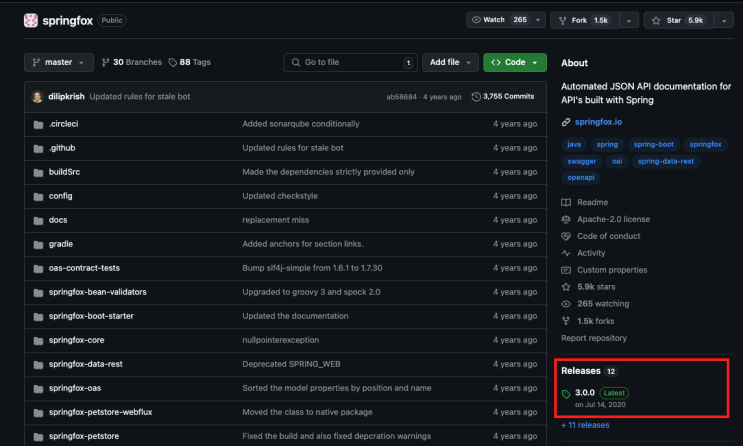The image size is (743, 446).
Task: Select the swagger topic tag
Action: click(x=582, y=162)
